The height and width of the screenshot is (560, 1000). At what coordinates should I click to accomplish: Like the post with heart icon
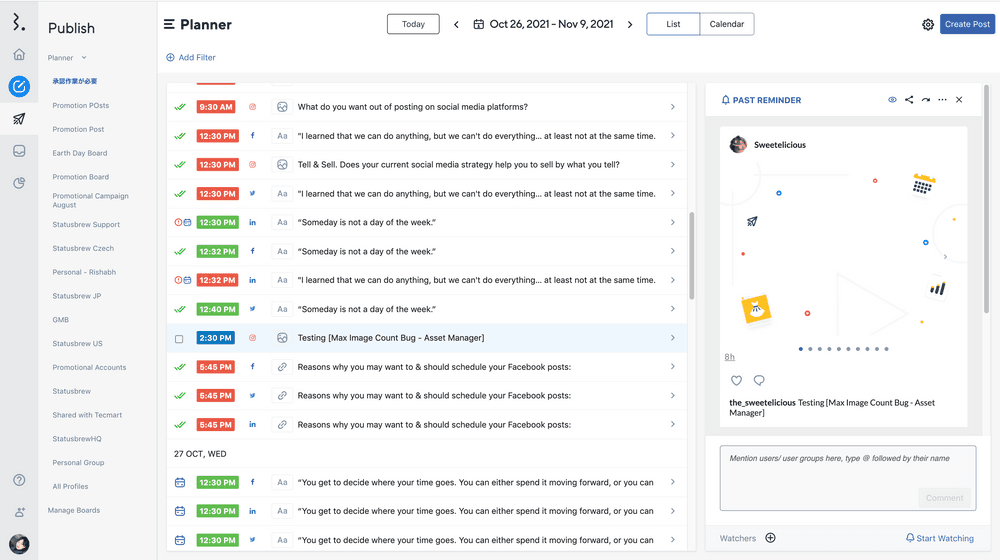point(737,381)
